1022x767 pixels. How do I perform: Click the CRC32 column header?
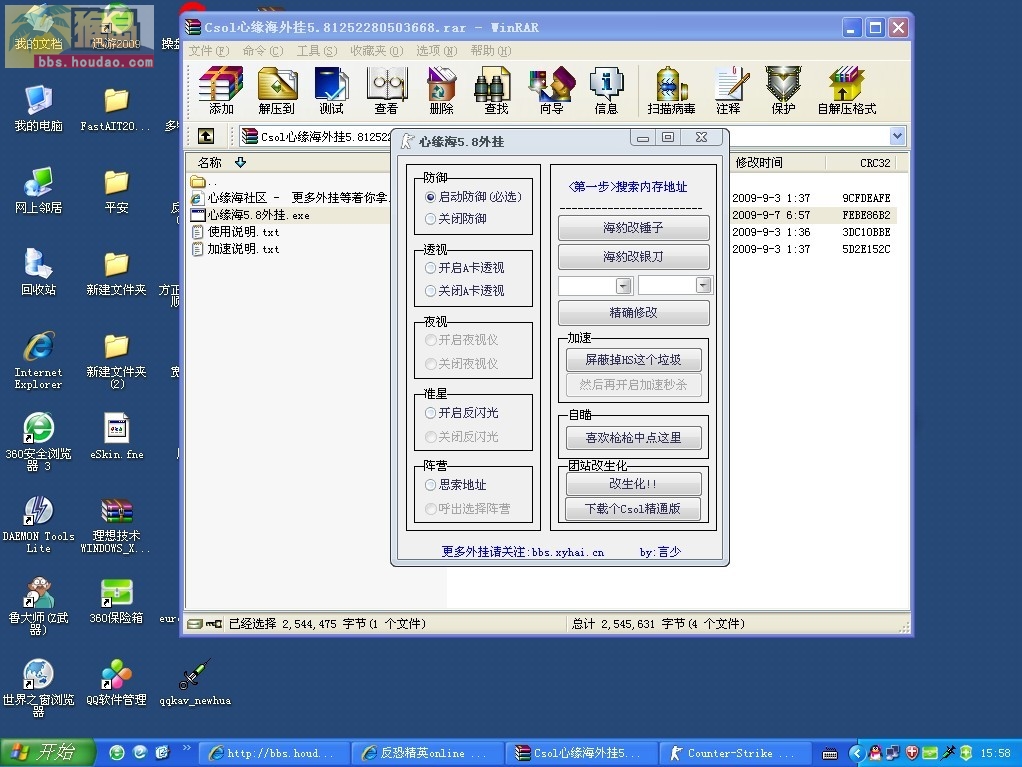[x=860, y=162]
